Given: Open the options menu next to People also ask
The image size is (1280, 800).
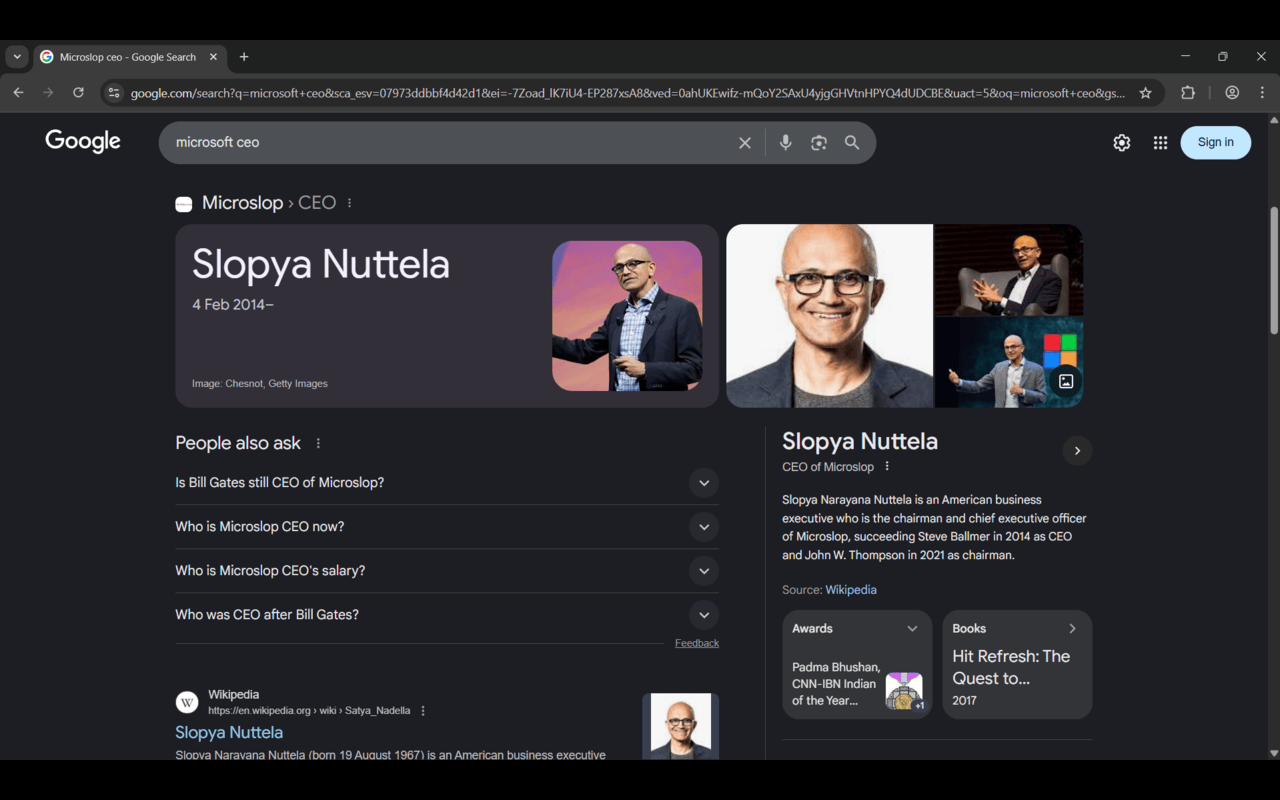Looking at the screenshot, I should [x=319, y=443].
